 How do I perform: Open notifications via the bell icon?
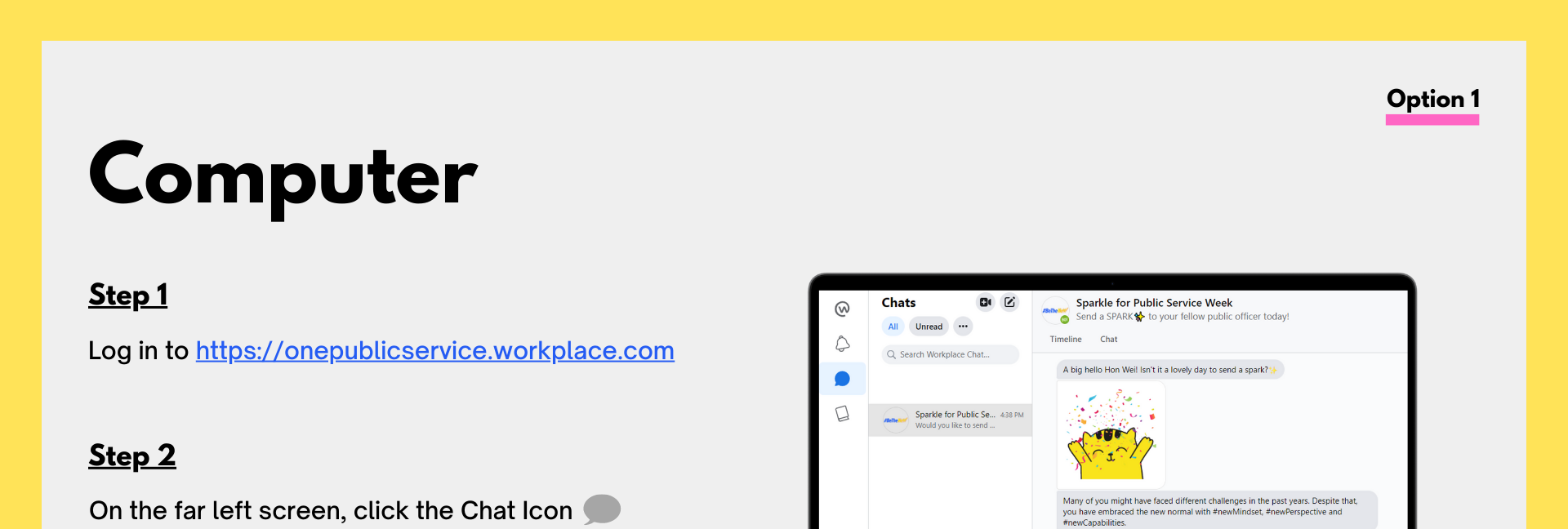[842, 344]
